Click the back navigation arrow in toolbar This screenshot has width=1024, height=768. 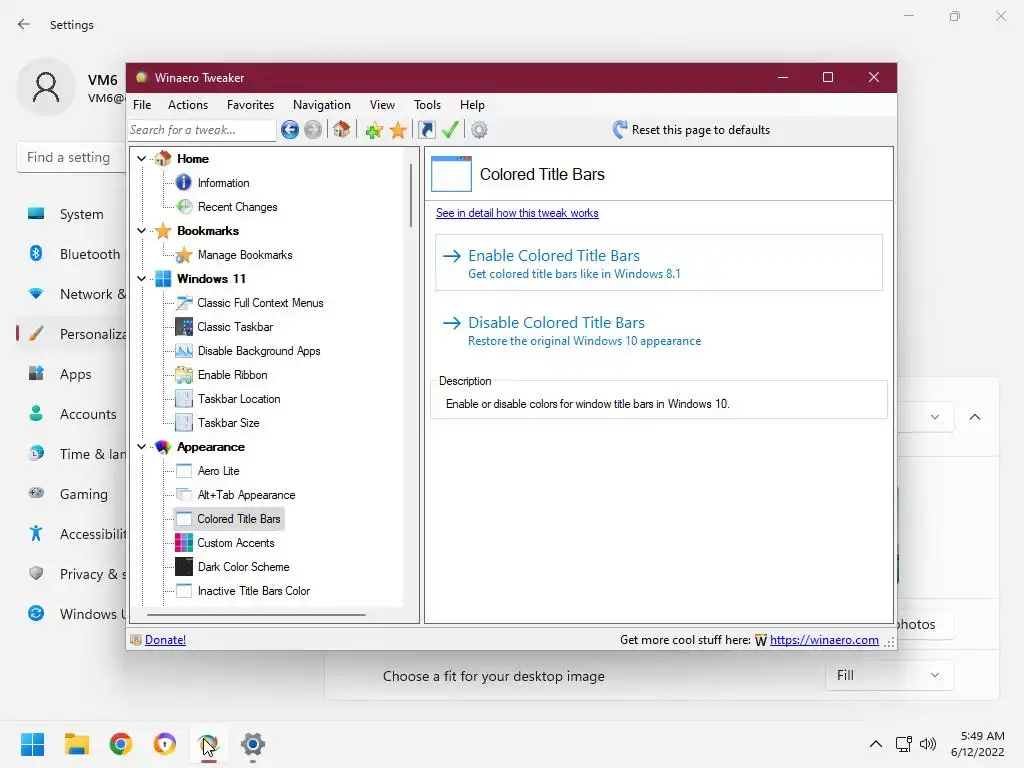[x=290, y=130]
